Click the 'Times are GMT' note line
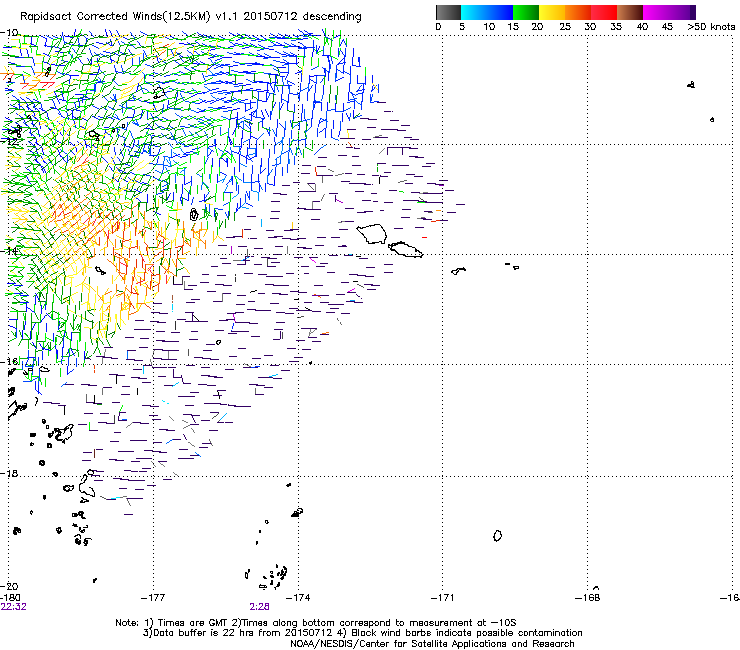 316,623
